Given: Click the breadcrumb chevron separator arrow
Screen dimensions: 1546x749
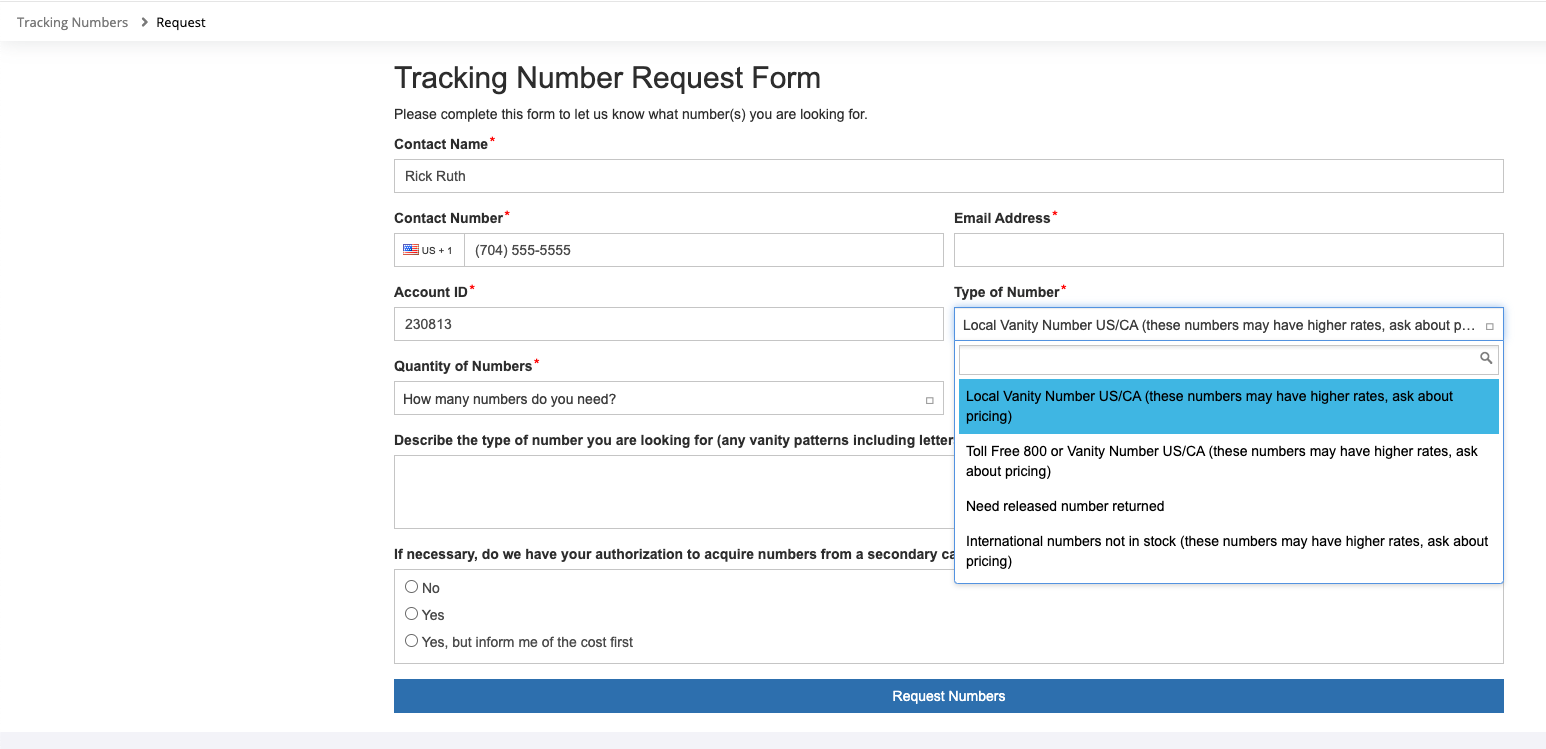Looking at the screenshot, I should (x=143, y=22).
